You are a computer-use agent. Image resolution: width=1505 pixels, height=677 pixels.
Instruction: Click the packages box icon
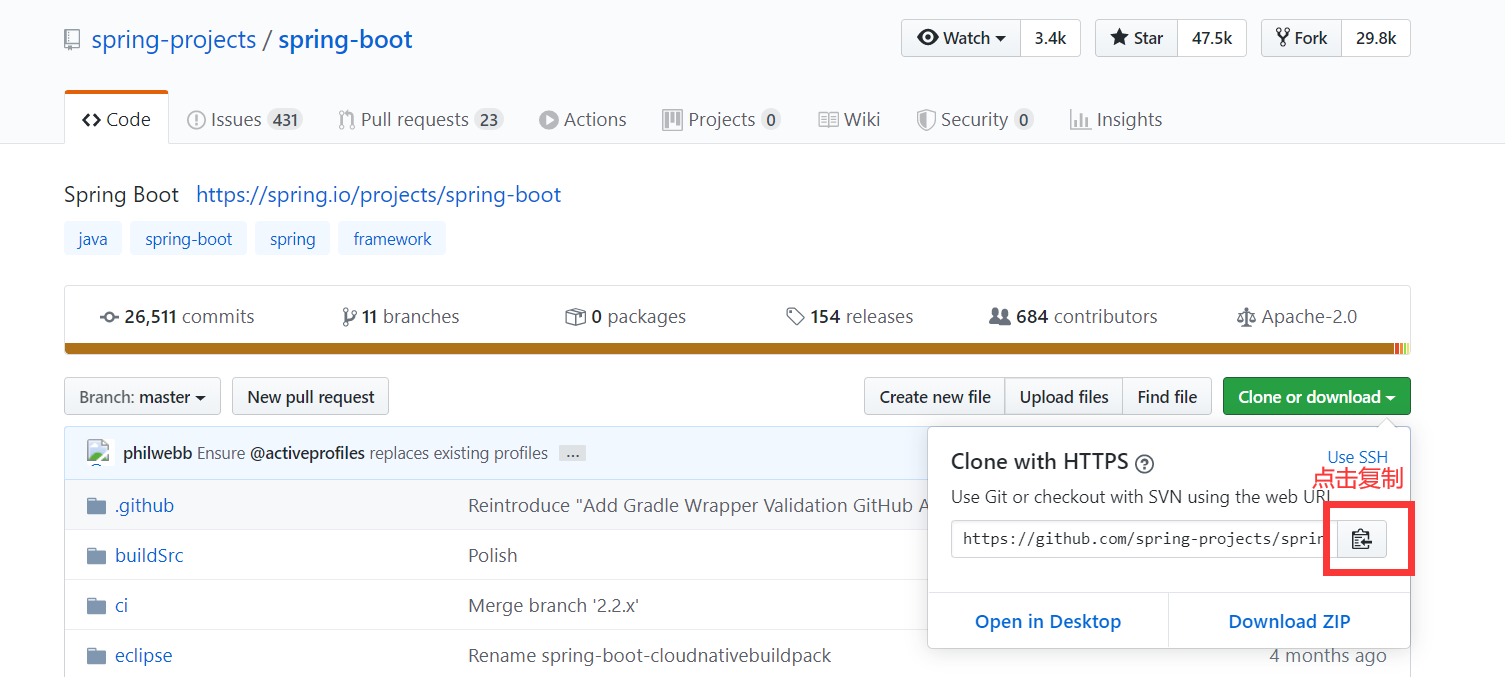575,317
